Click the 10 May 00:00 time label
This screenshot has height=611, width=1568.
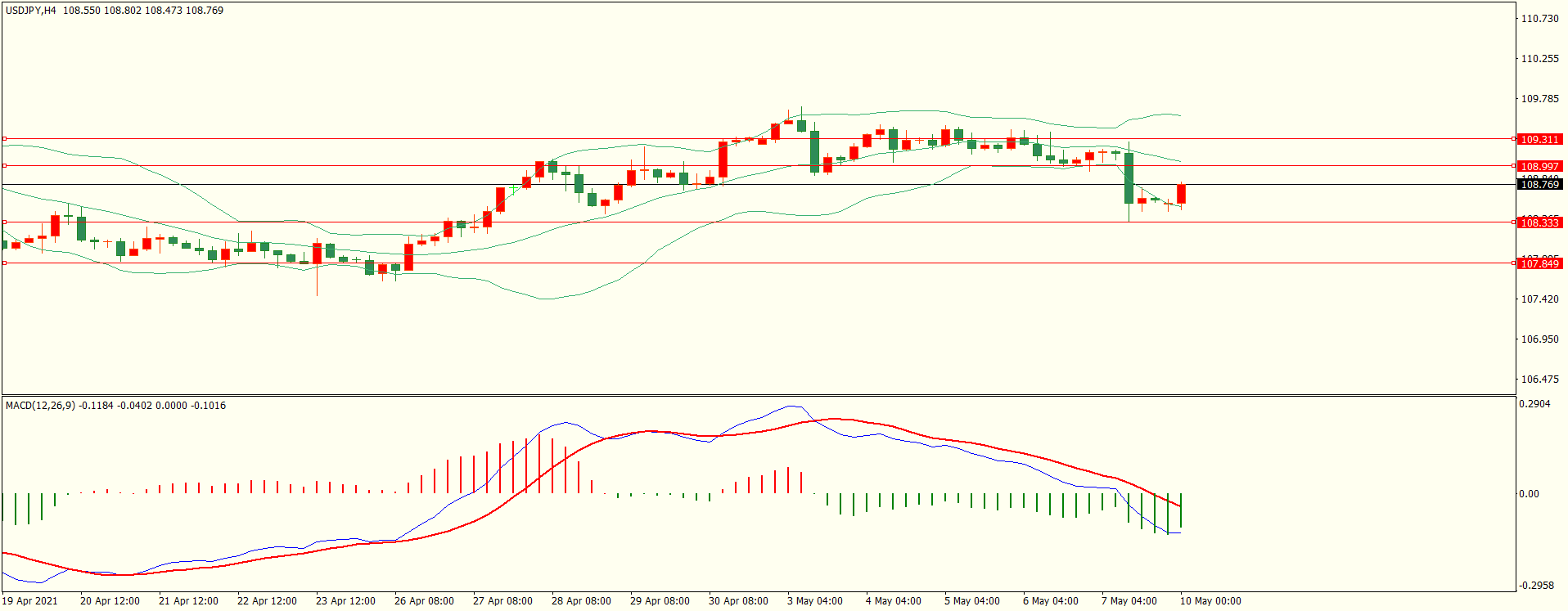tap(1210, 601)
